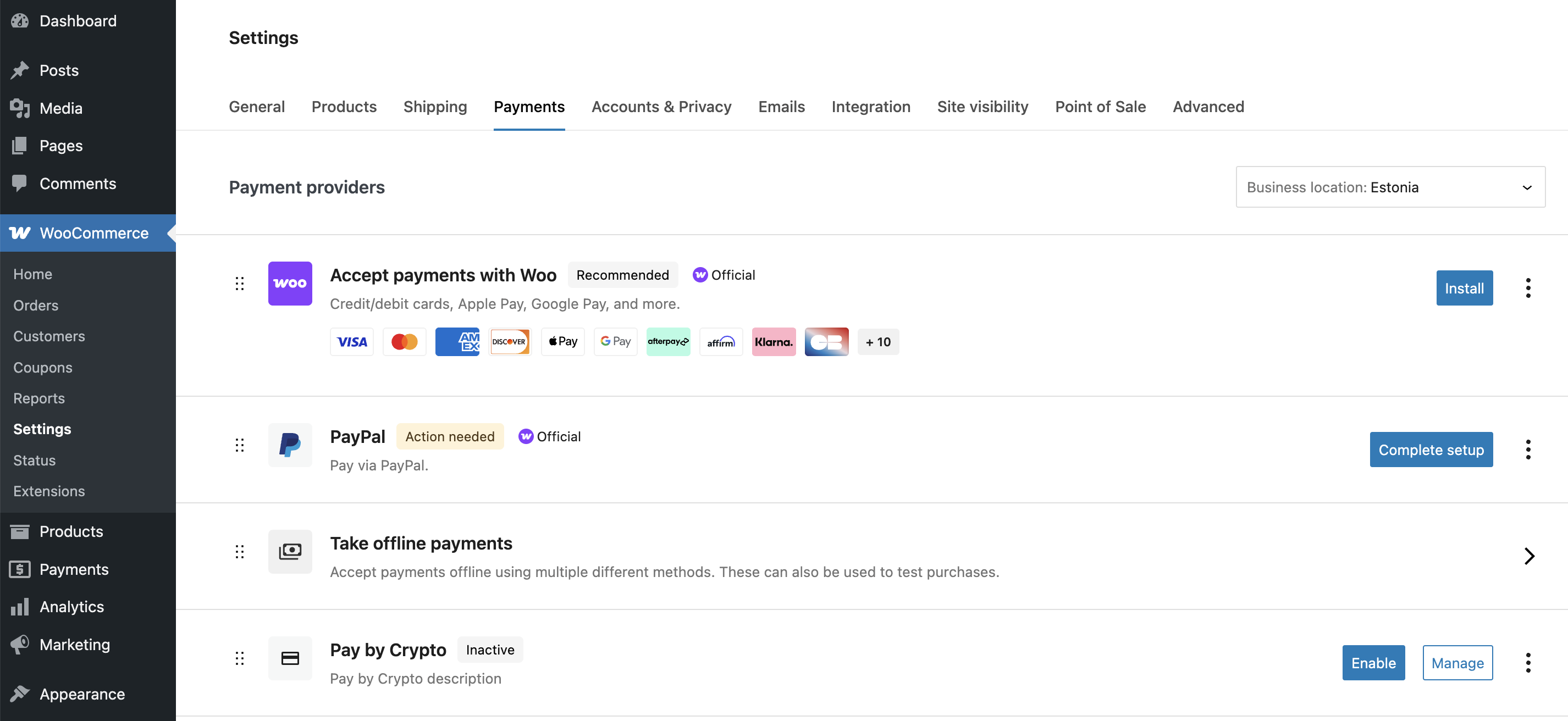This screenshot has width=1568, height=721.
Task: Show more methods via the +10 badge
Action: tap(877, 342)
